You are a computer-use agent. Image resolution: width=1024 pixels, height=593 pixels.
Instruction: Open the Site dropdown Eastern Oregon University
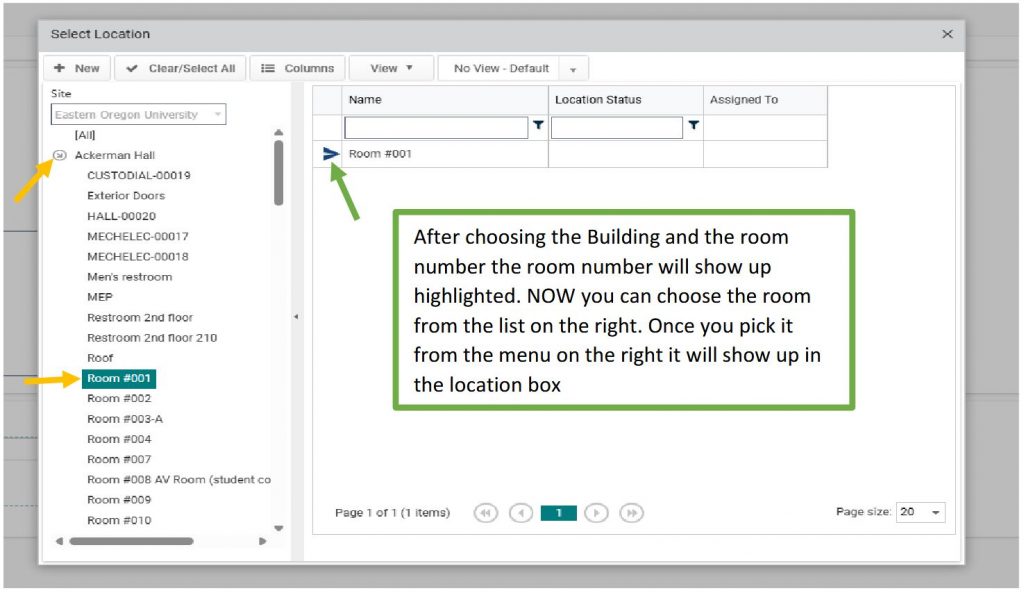(x=139, y=115)
